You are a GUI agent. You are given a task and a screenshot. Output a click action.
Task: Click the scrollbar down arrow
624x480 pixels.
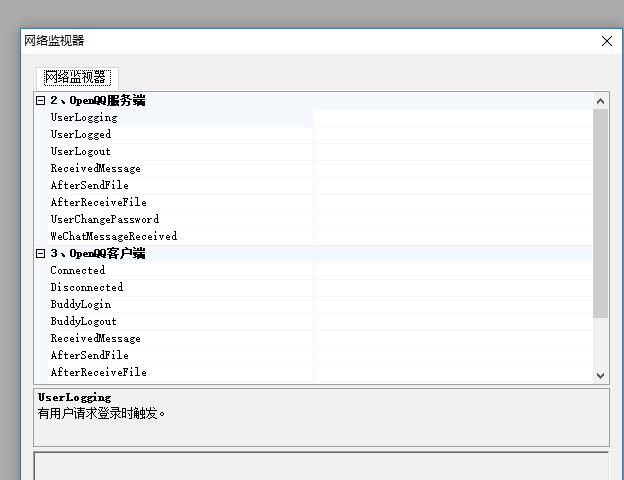[601, 375]
